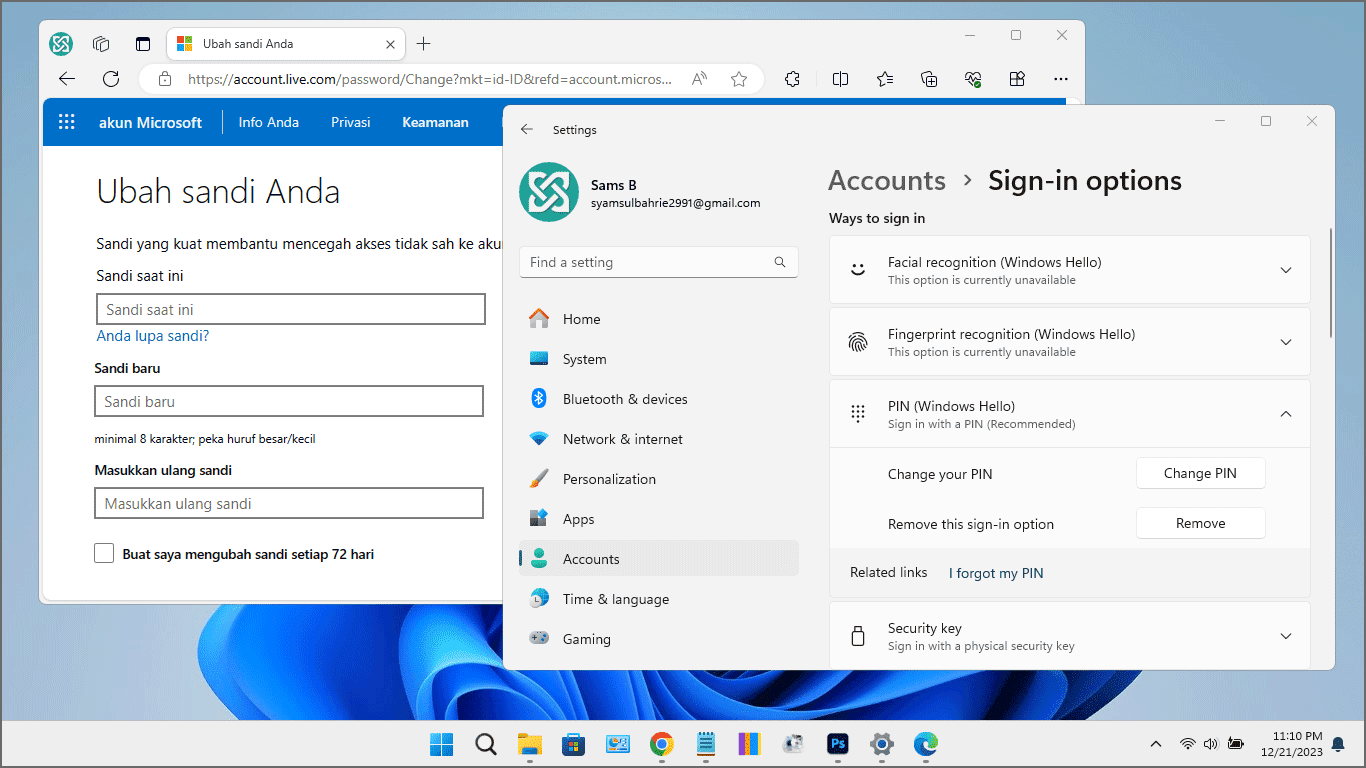1366x768 pixels.
Task: Open Personalization settings
Action: pos(659,479)
